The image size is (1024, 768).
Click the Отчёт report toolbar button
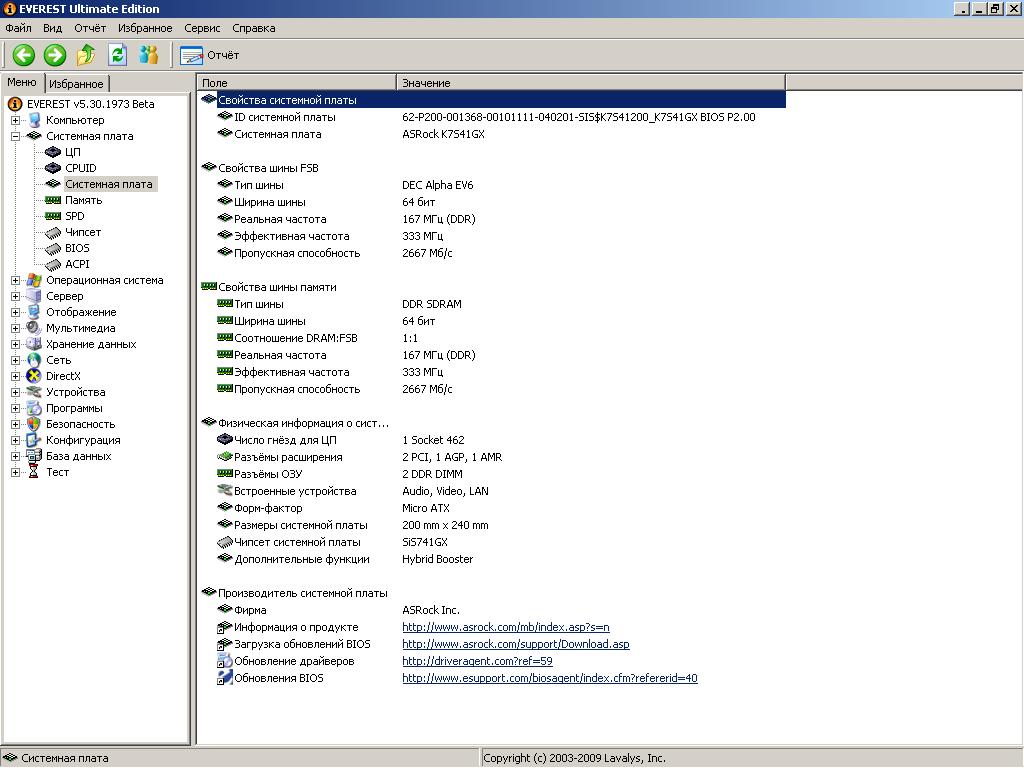(x=210, y=55)
